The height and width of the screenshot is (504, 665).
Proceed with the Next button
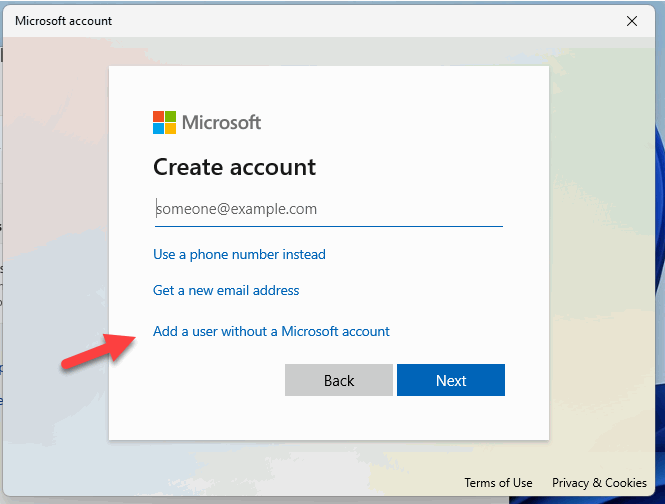point(451,380)
